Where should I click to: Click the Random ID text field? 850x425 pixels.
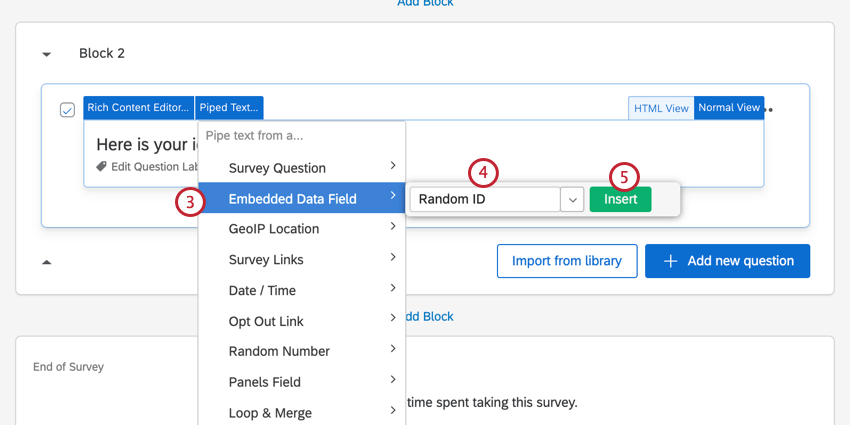coord(484,199)
